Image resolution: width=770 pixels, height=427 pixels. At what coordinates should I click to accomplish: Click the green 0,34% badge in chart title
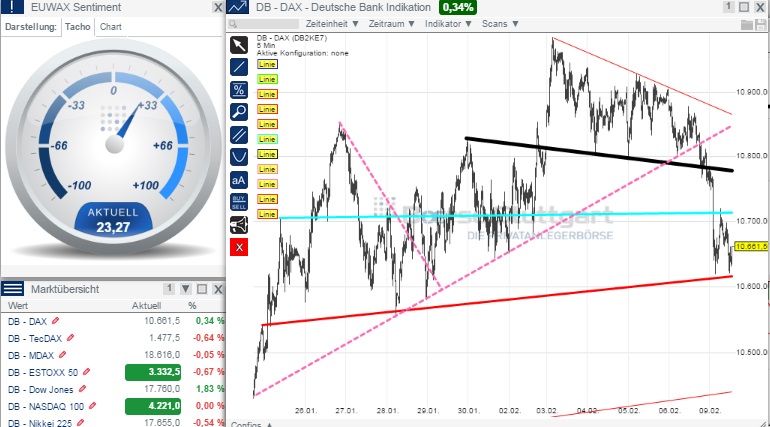[458, 7]
